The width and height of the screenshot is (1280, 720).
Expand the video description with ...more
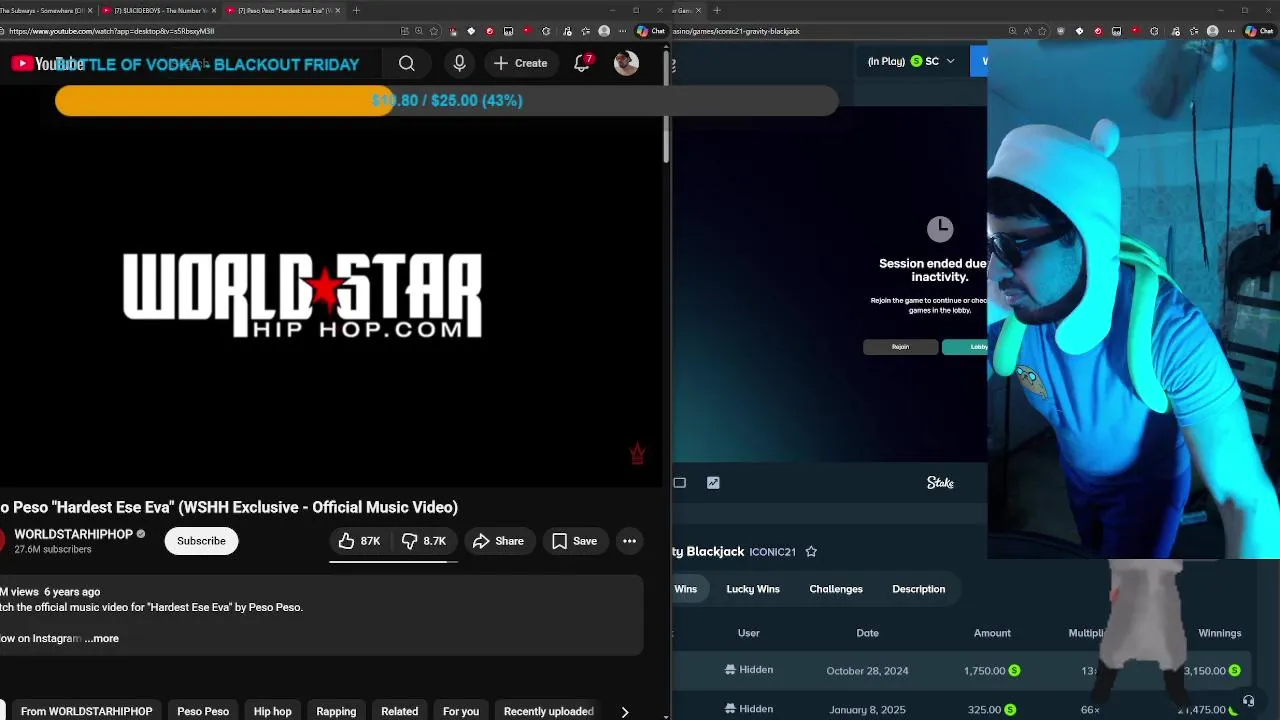(x=102, y=638)
